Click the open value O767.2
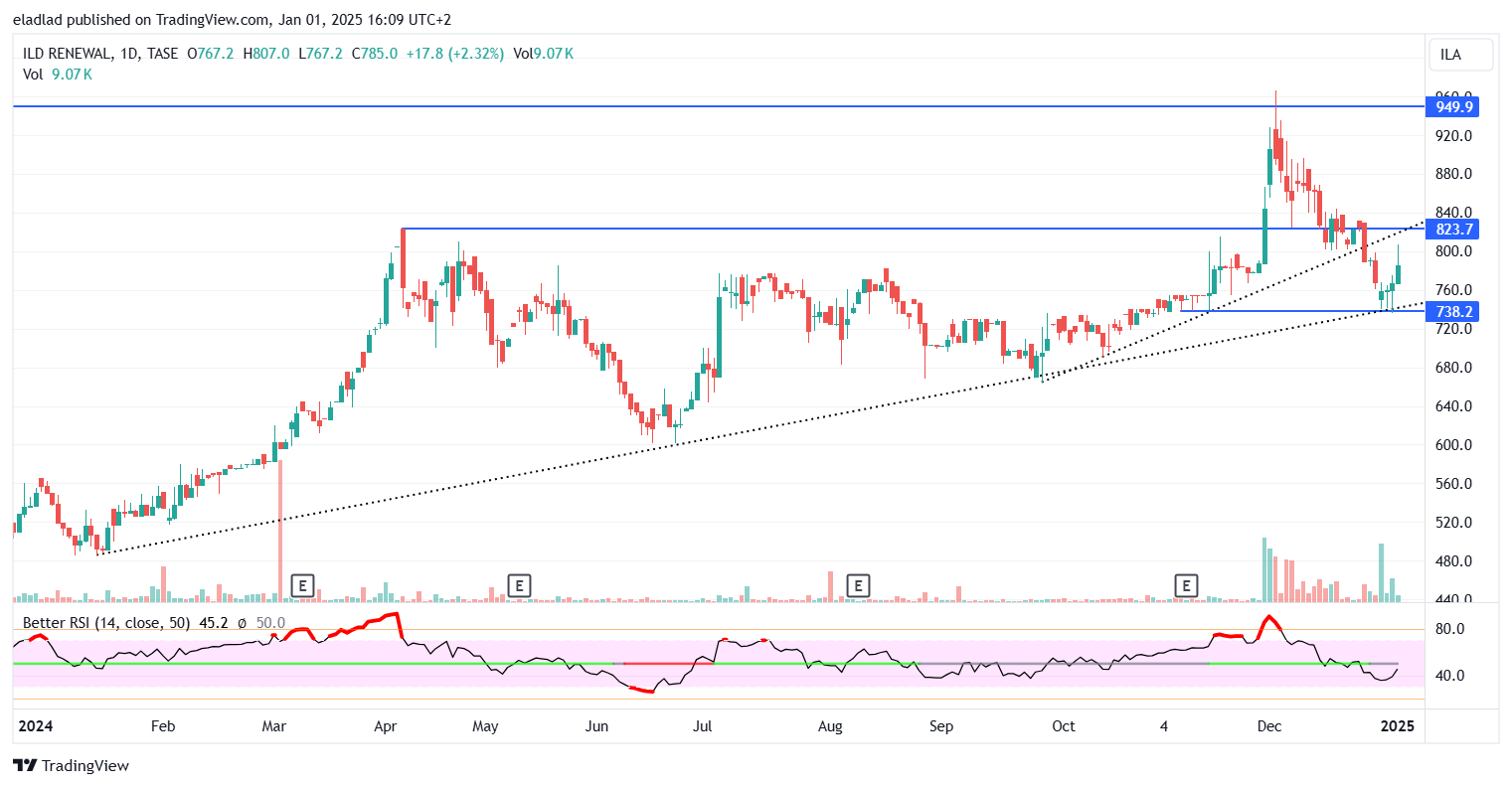 point(211,54)
